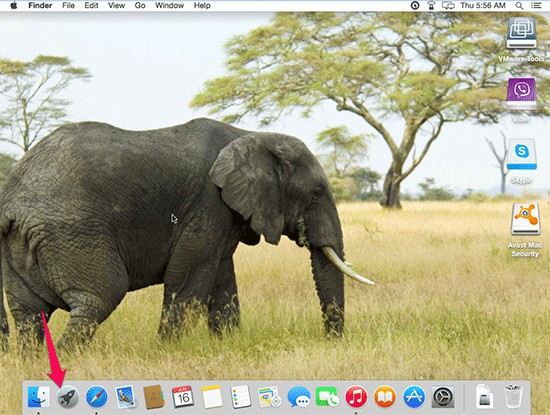This screenshot has height=415, width=550.
Task: Open the Go menu
Action: point(140,5)
